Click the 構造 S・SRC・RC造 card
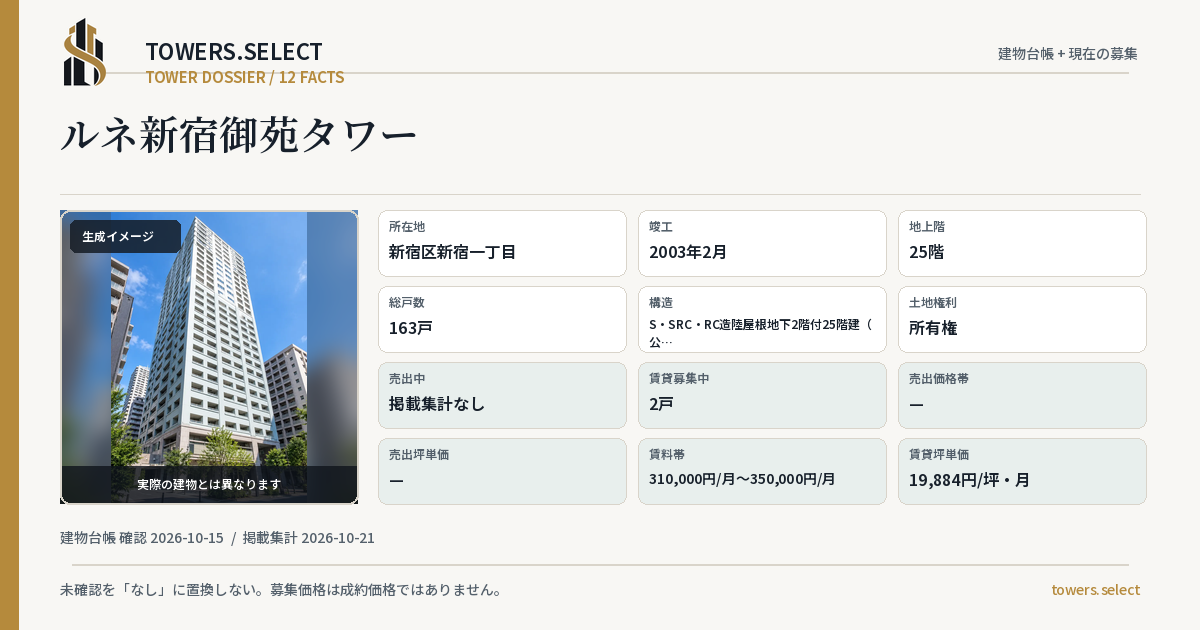 (x=762, y=319)
